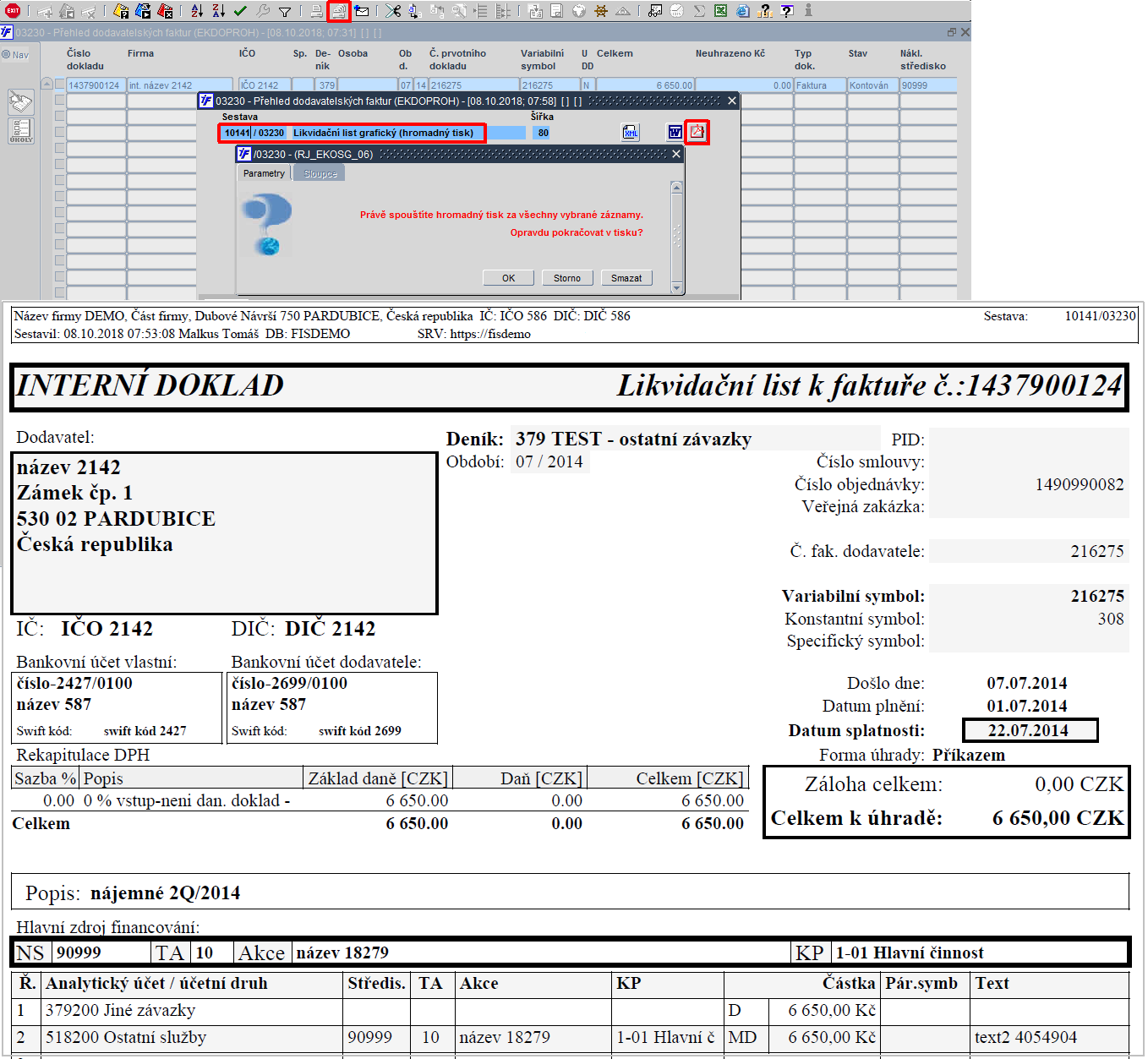Click the hand-writing notes icon in the sidebar
Viewport: 1148px width, 1059px height.
pos(21,102)
